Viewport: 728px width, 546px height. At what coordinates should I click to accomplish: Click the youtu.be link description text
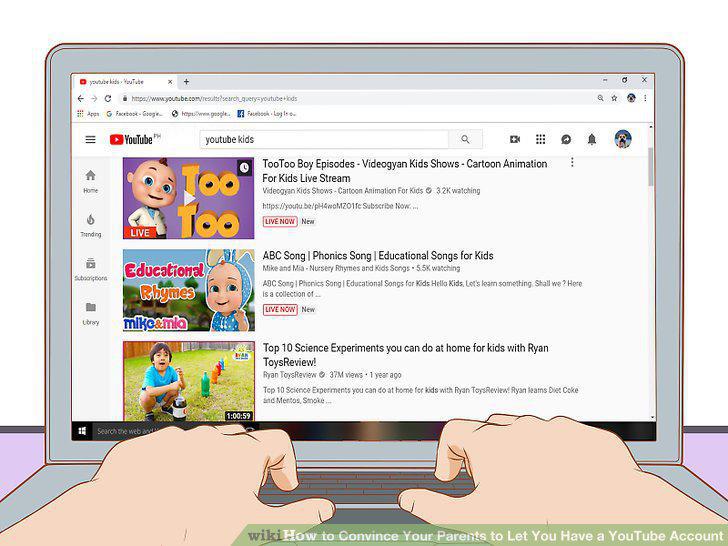tap(340, 206)
